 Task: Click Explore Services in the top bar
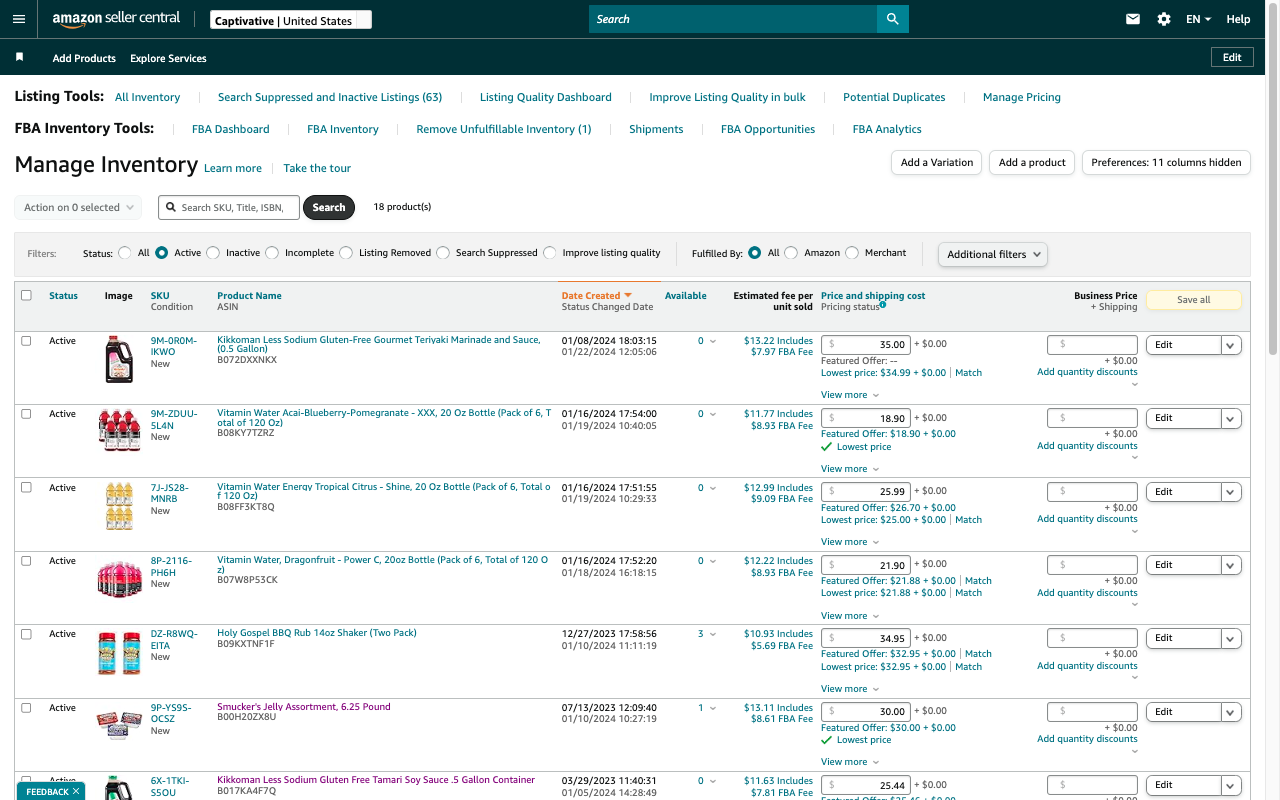click(168, 58)
